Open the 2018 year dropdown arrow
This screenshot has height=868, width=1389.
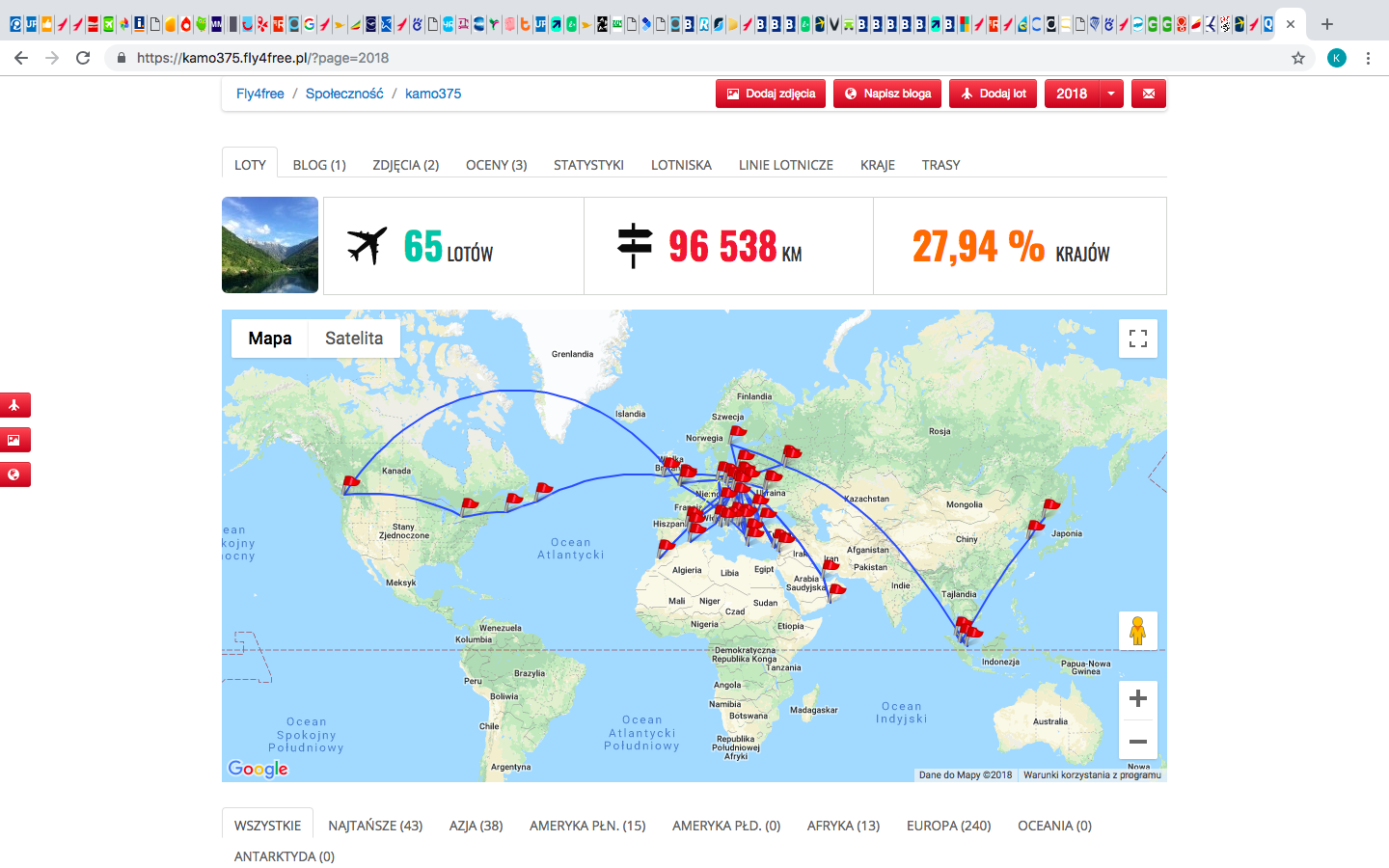(x=1111, y=94)
